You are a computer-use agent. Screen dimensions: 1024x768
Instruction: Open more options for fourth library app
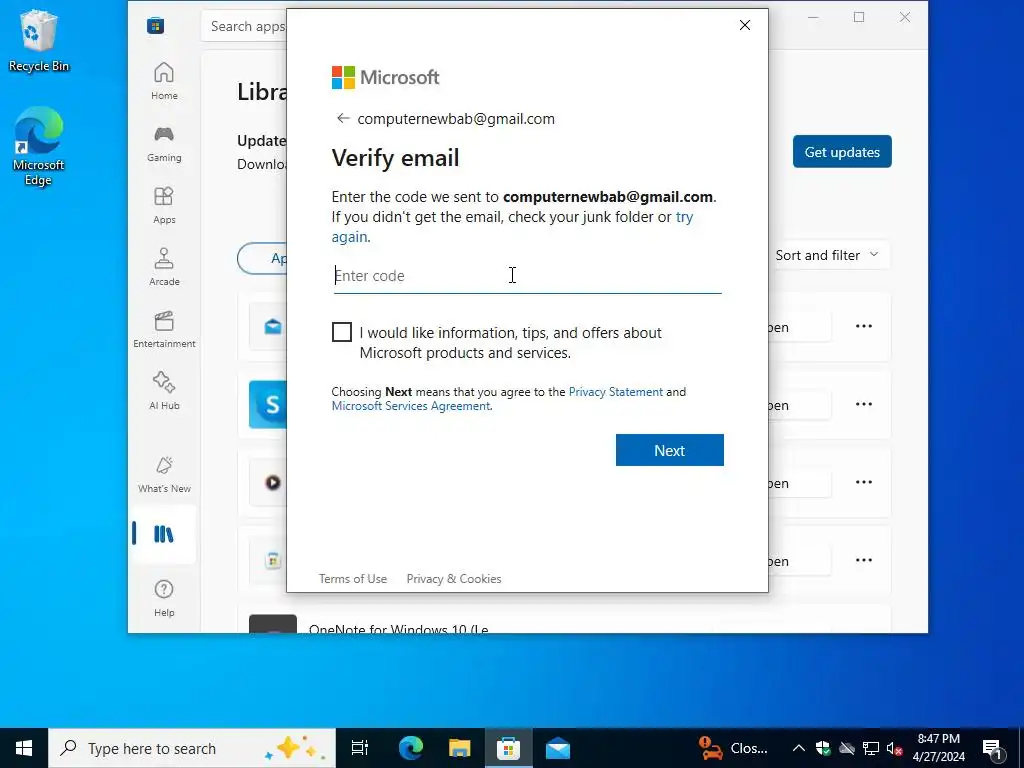pyautogui.click(x=863, y=560)
